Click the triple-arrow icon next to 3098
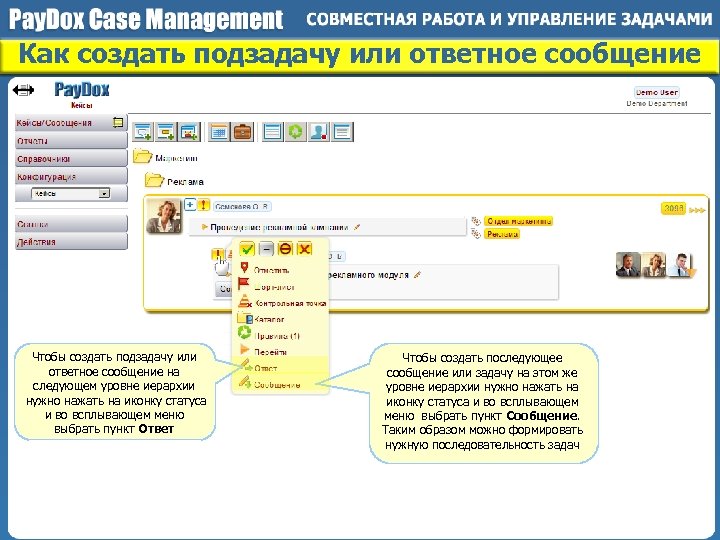 [697, 210]
